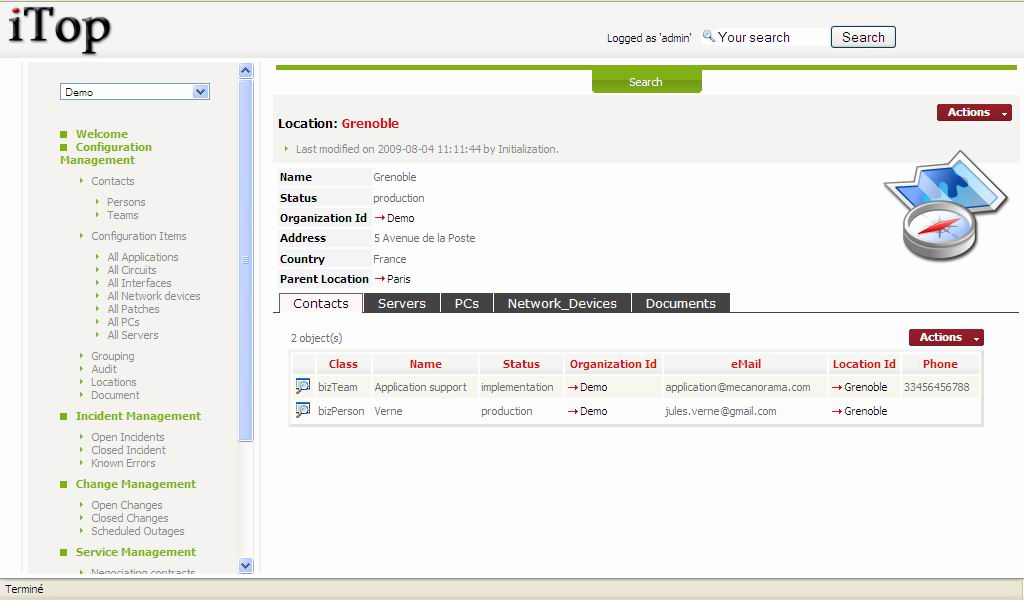The width and height of the screenshot is (1024, 600).
Task: Follow the Paris parent location link
Action: [398, 279]
